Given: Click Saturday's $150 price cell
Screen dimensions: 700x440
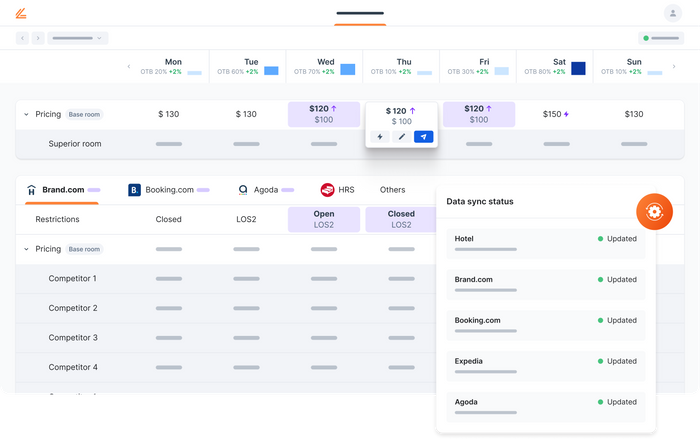Looking at the screenshot, I should click(555, 115).
